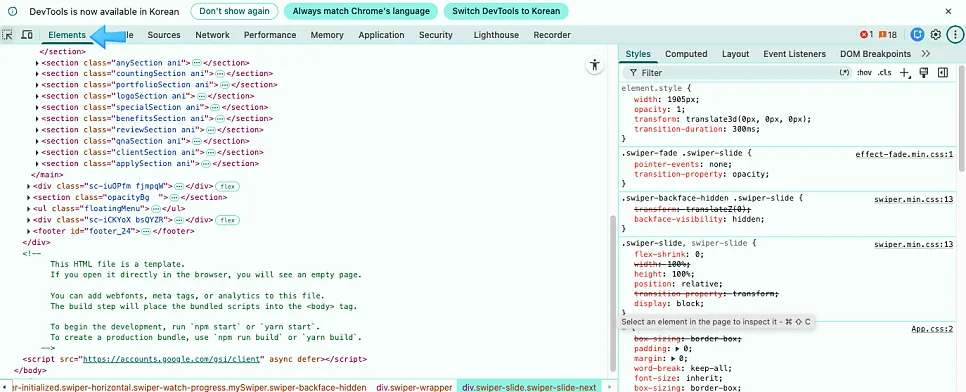Toggle the regex option in the filter box
The image size is (966, 392).
pyautogui.click(x=844, y=73)
